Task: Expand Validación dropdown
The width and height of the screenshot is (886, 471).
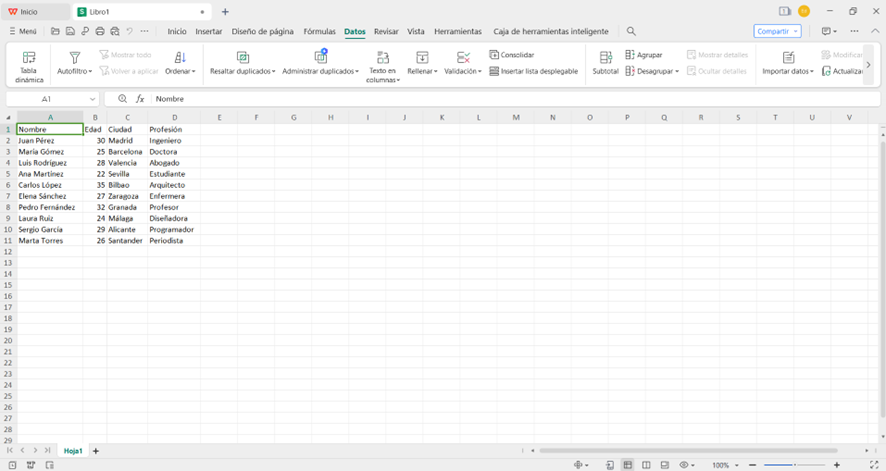Action: click(x=463, y=71)
